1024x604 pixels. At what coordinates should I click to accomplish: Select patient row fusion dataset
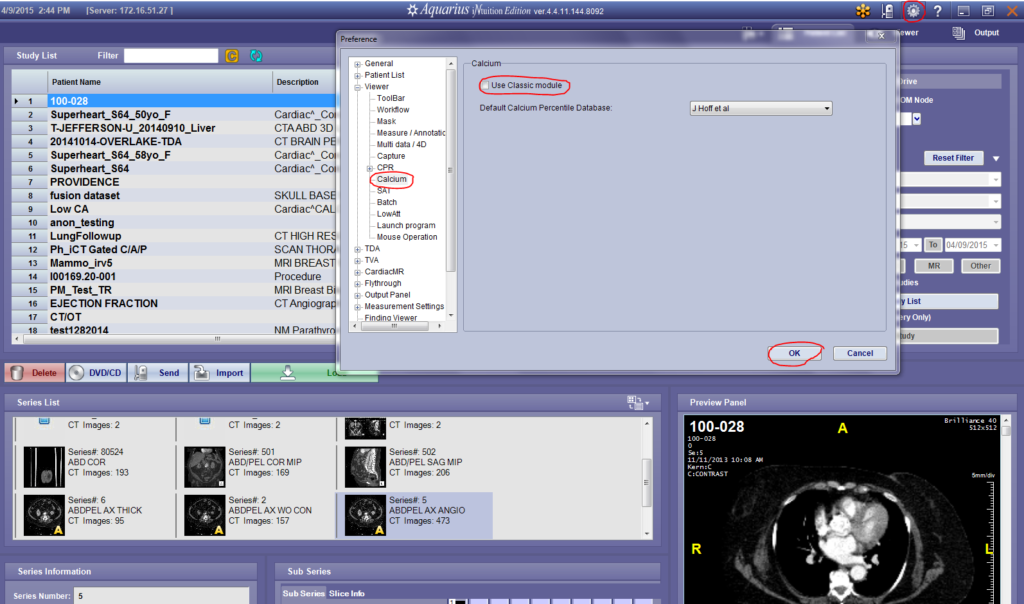pyautogui.click(x=175, y=196)
